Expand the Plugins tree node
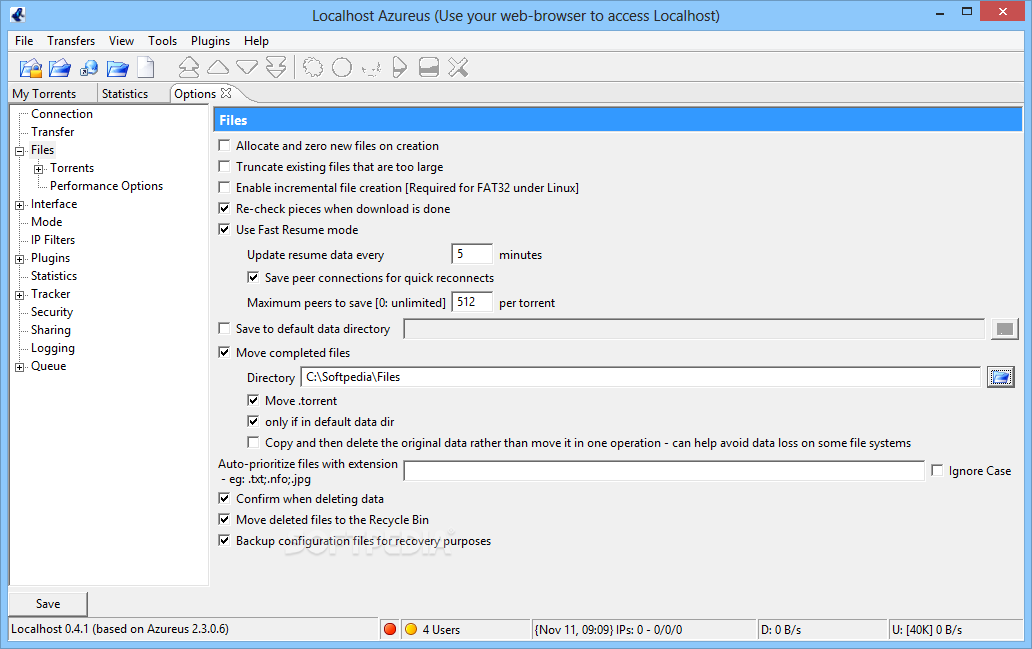This screenshot has height=649, width=1032. click(20, 259)
